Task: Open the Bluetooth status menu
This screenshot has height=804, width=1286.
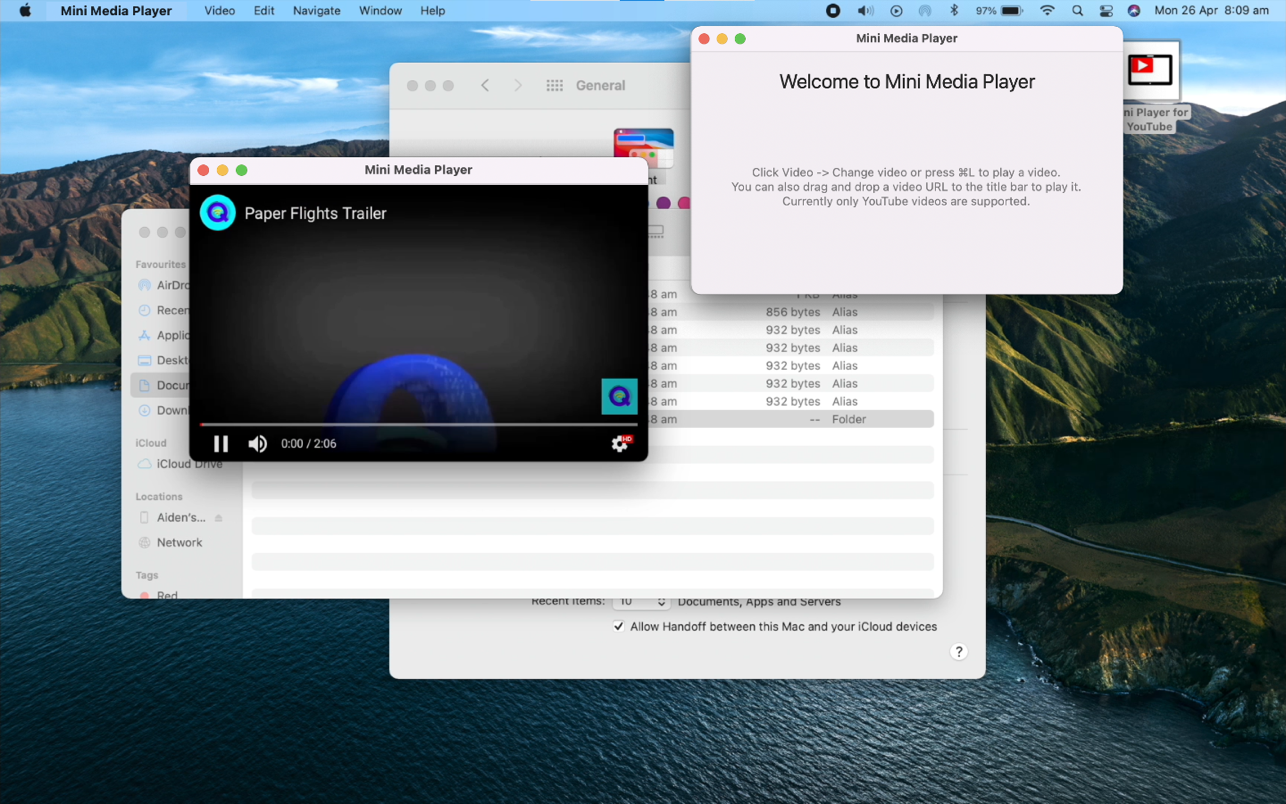Action: click(954, 11)
